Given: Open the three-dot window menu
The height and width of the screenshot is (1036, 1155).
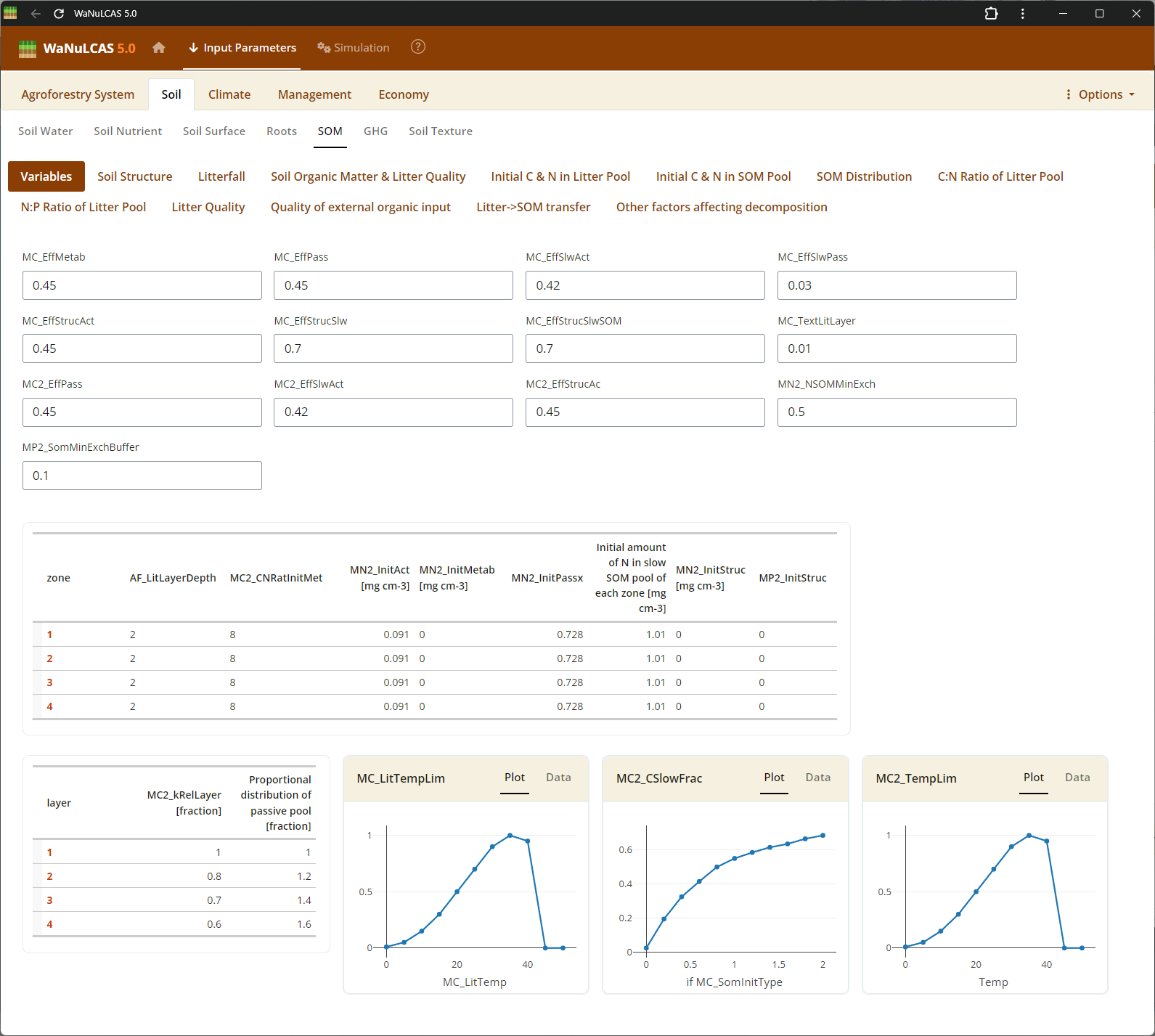Looking at the screenshot, I should [x=1023, y=14].
